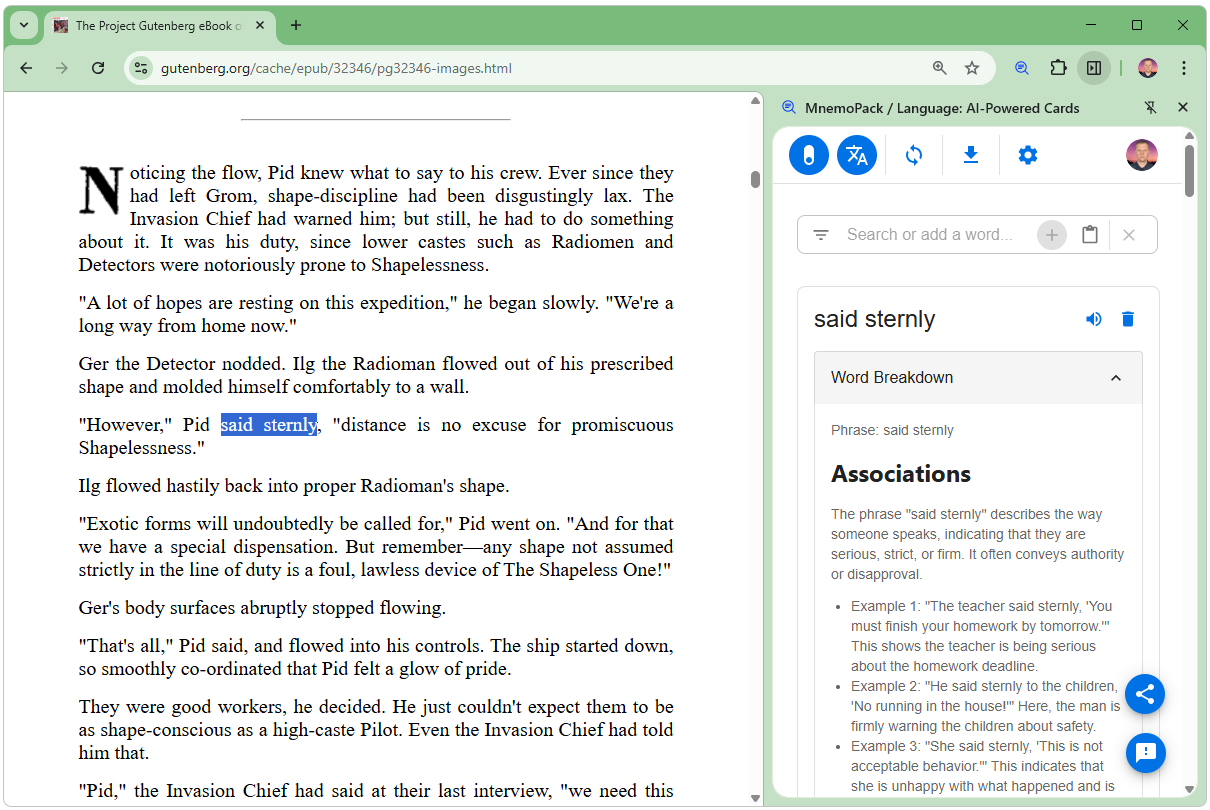Image resolution: width=1210 pixels, height=810 pixels.
Task: Play pronunciation of 'said sternly'
Action: pyautogui.click(x=1094, y=319)
